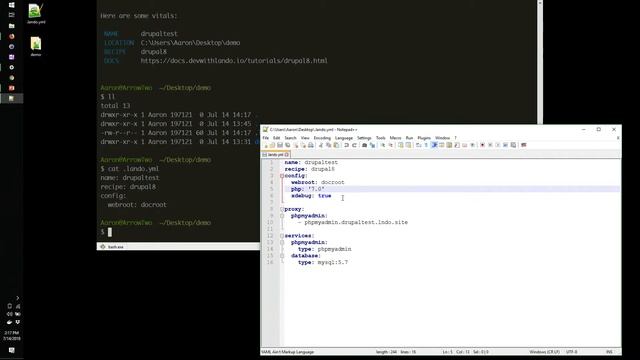640x360 pixels.
Task: Click "phpmyadmin.drupaltest.lndo.site" text in editor
Action: click(356, 222)
